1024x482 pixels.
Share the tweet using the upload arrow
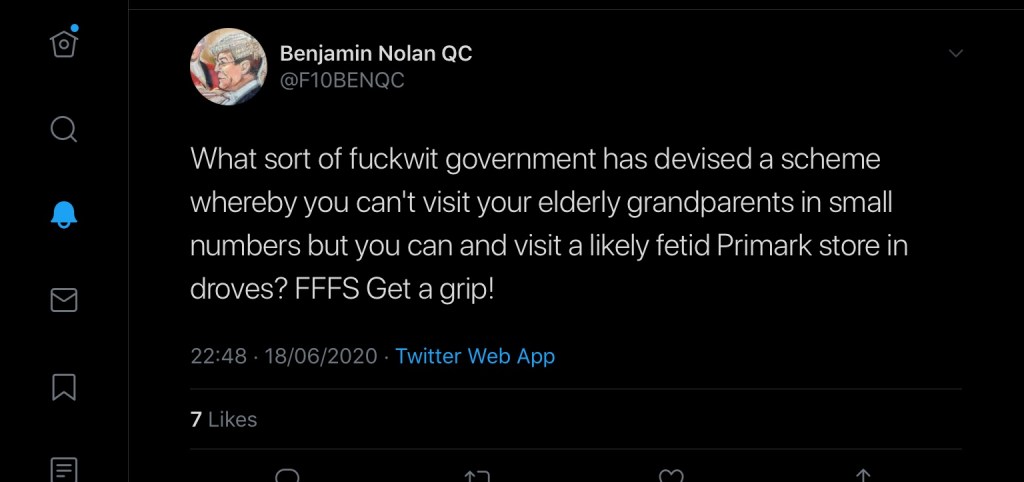(864, 476)
